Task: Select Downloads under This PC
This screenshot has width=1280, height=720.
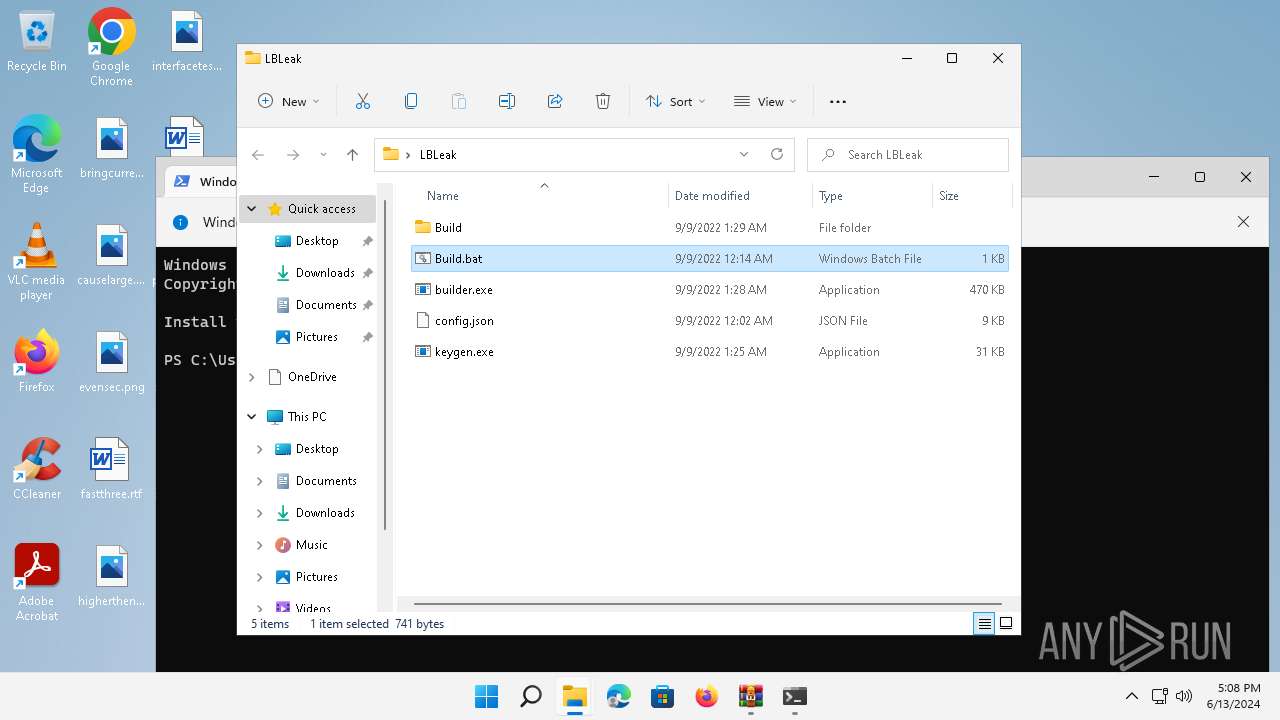Action: click(324, 513)
